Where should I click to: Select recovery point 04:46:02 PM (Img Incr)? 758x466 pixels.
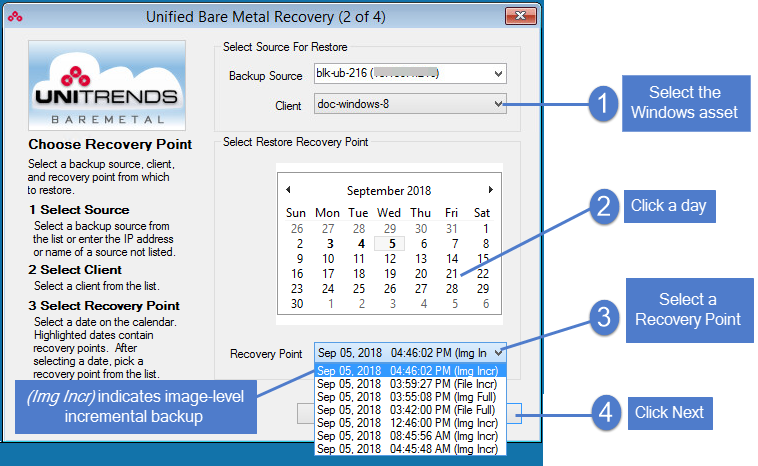tap(410, 371)
